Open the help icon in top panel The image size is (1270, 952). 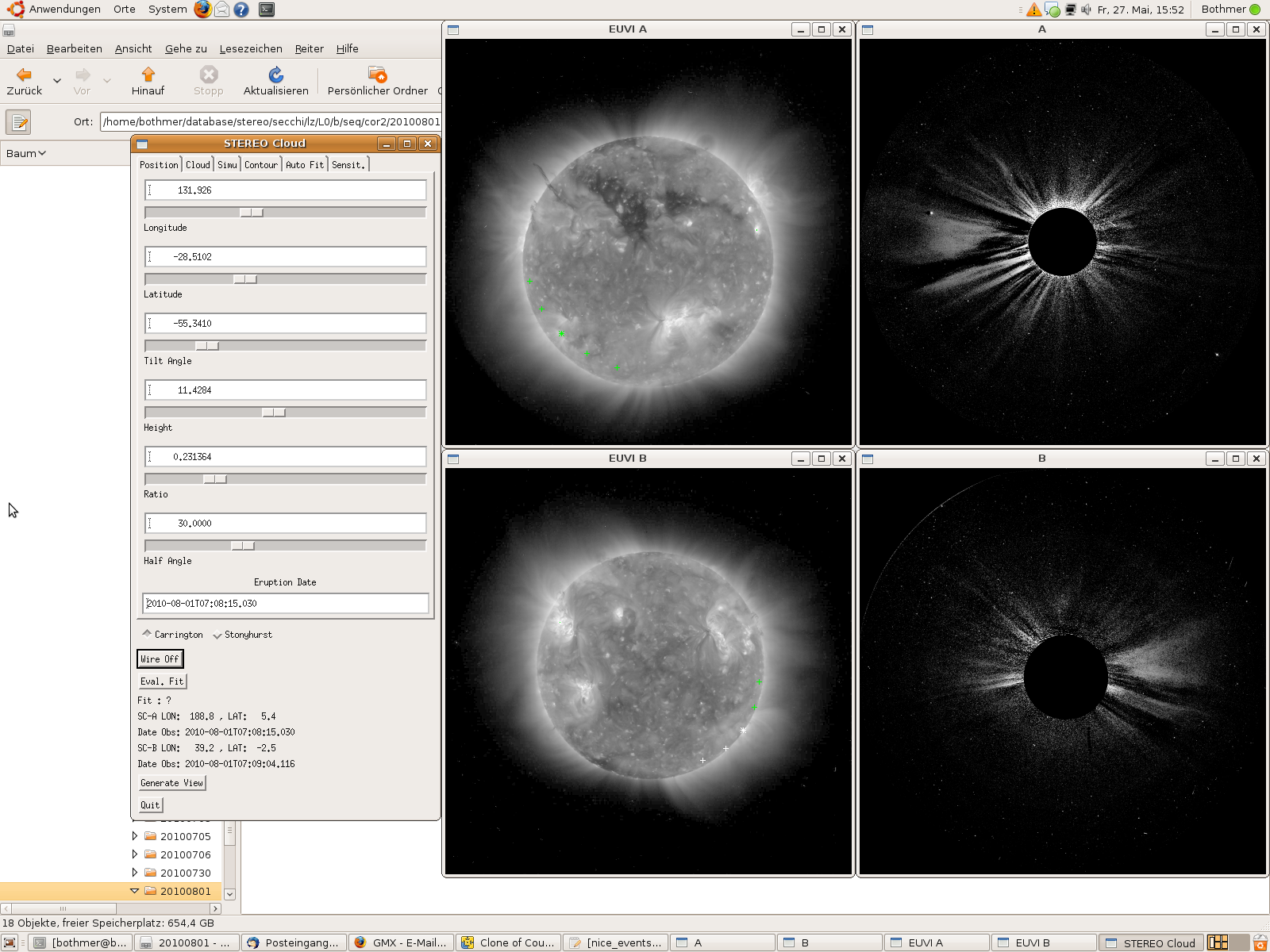click(x=241, y=10)
